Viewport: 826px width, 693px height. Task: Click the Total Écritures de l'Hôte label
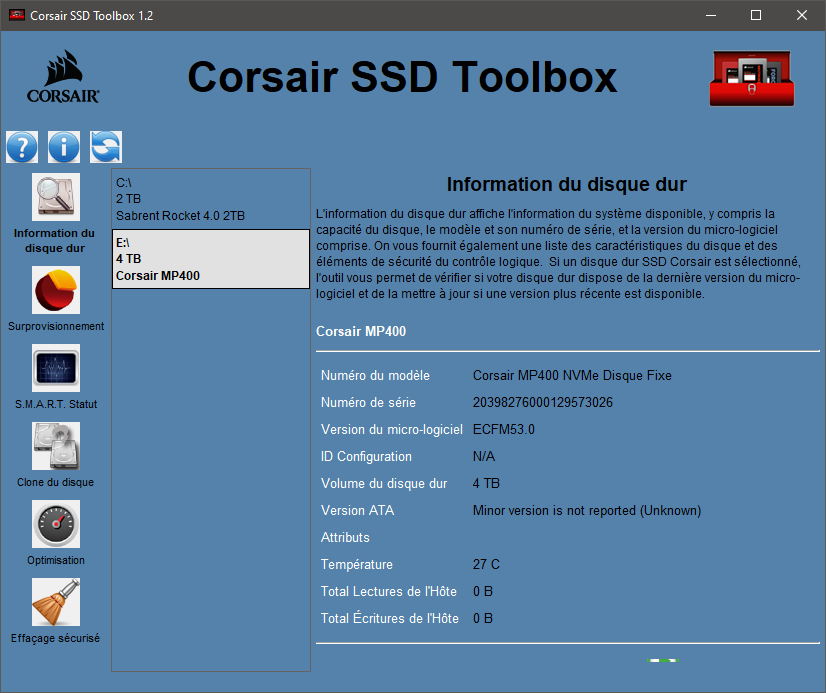390,618
